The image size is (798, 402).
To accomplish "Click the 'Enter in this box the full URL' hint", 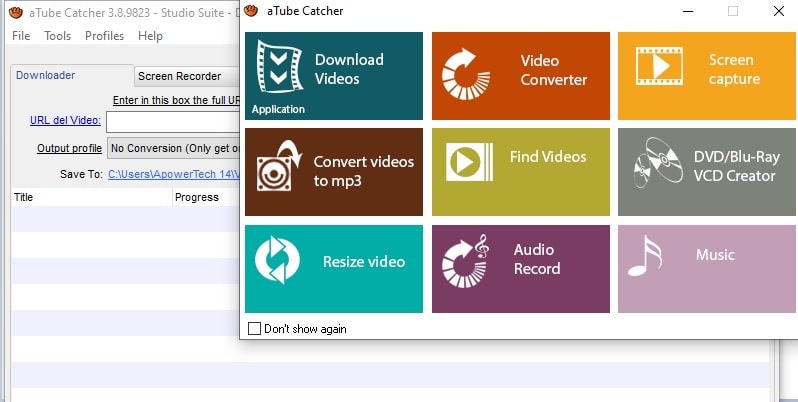I will tap(176, 100).
